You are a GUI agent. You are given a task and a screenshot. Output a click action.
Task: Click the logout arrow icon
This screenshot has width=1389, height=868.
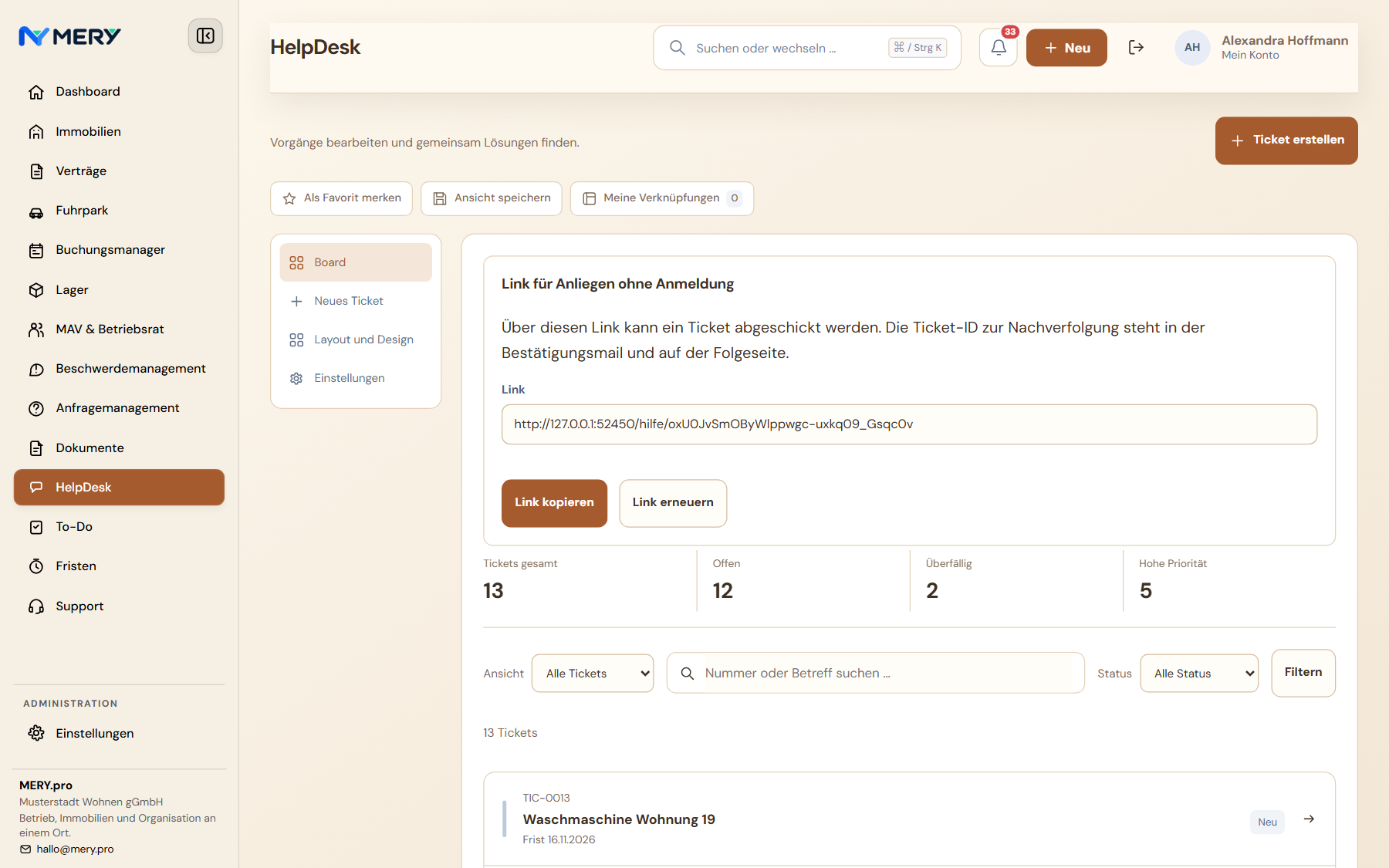(x=1136, y=48)
